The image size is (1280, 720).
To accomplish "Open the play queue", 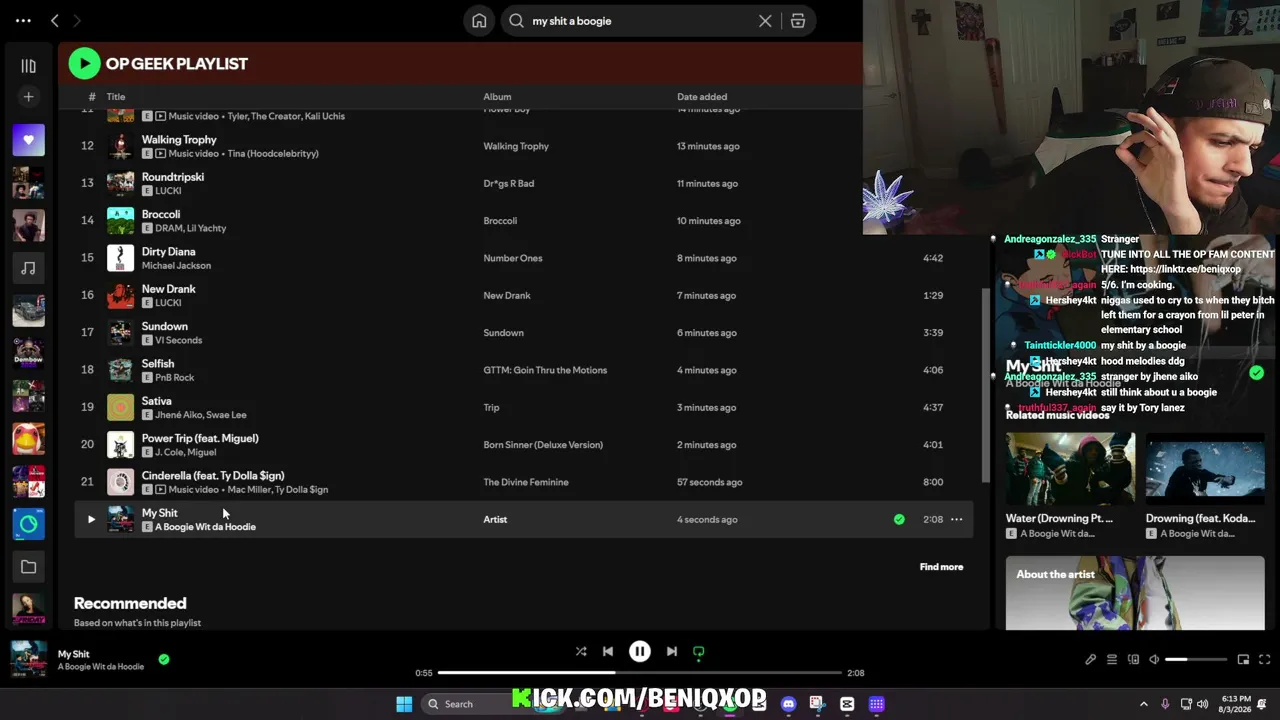I will (x=1112, y=660).
